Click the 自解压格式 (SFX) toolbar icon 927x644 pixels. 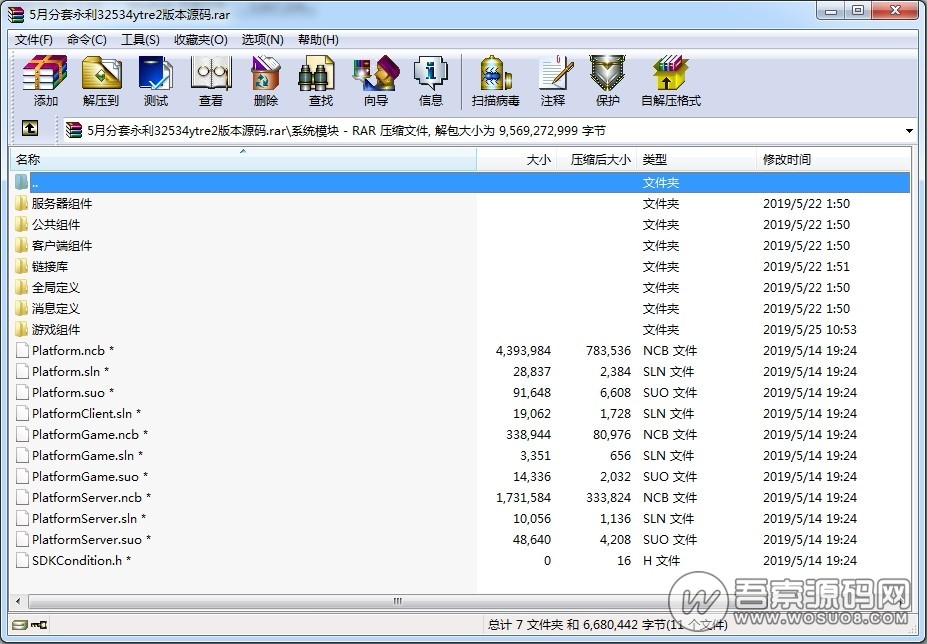click(670, 73)
